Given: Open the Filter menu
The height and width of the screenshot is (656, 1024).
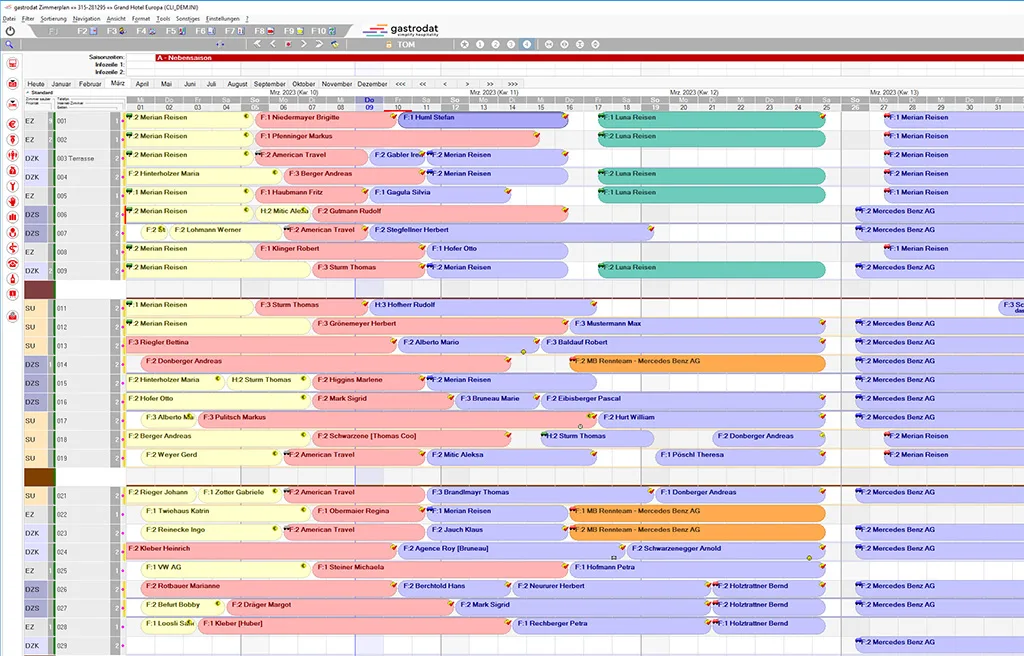Looking at the screenshot, I should tap(28, 19).
